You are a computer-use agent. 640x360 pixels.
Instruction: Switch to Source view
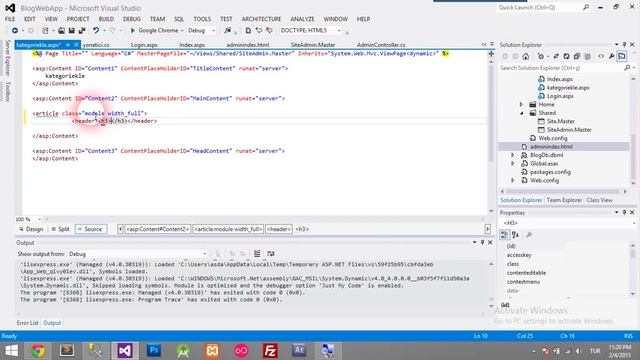click(91, 229)
